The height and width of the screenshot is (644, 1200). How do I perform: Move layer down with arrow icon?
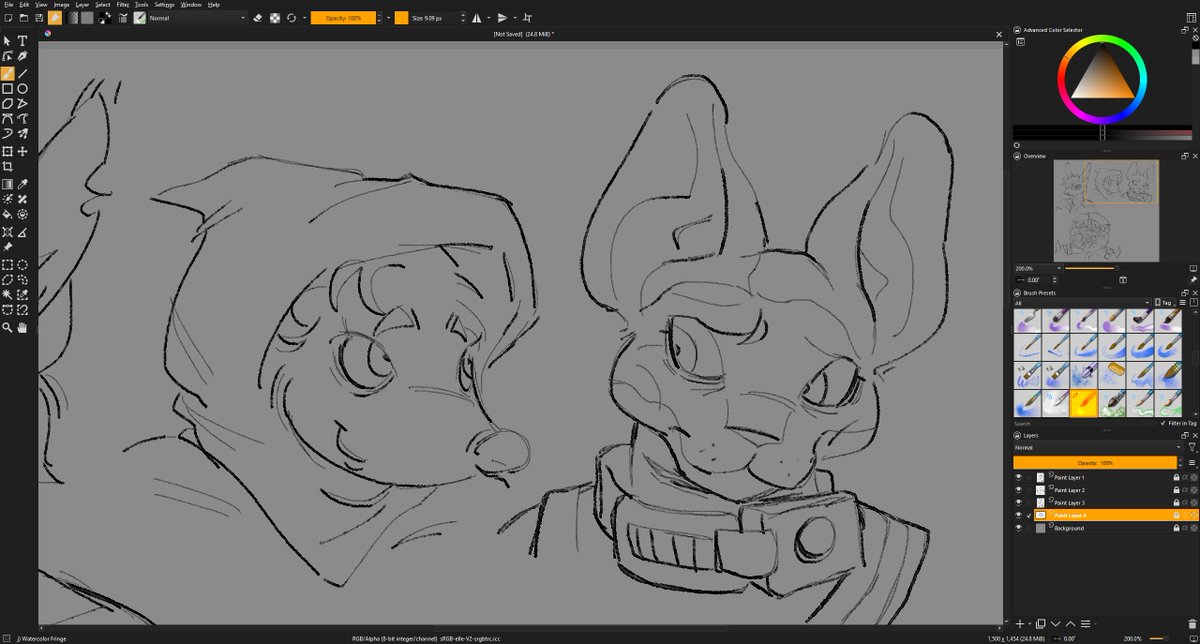pos(1055,624)
